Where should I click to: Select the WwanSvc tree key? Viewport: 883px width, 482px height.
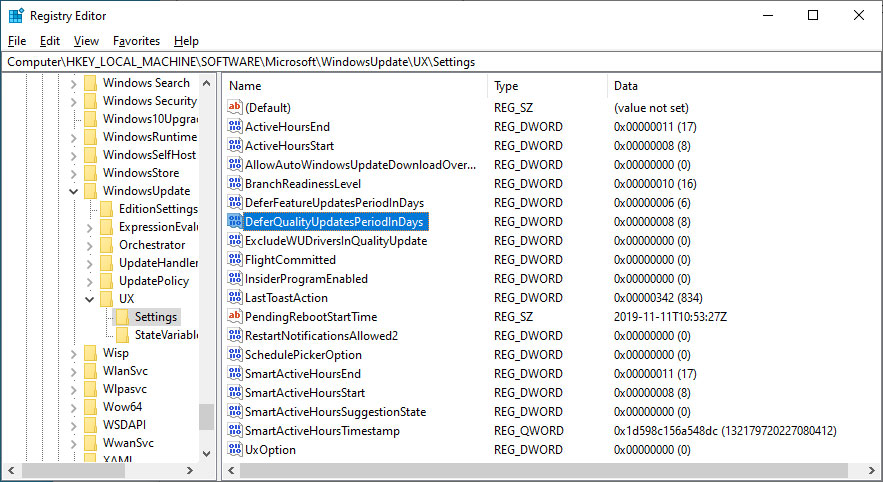(x=128, y=443)
